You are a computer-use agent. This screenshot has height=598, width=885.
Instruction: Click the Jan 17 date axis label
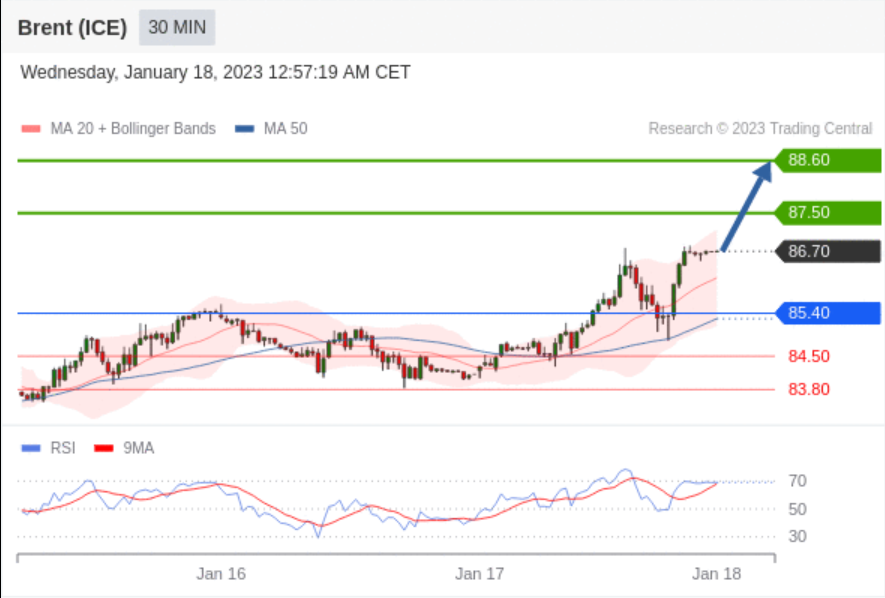(479, 574)
